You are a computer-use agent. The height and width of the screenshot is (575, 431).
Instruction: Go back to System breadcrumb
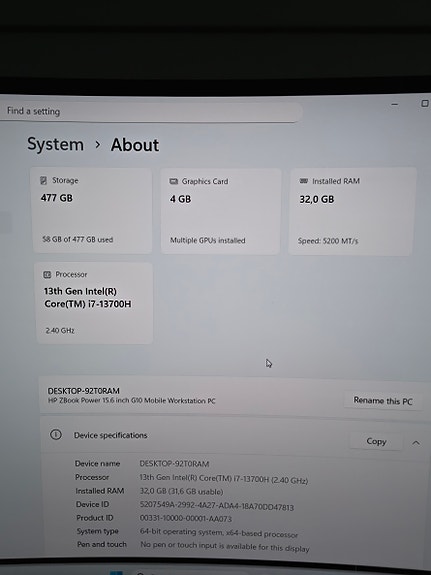[x=55, y=144]
